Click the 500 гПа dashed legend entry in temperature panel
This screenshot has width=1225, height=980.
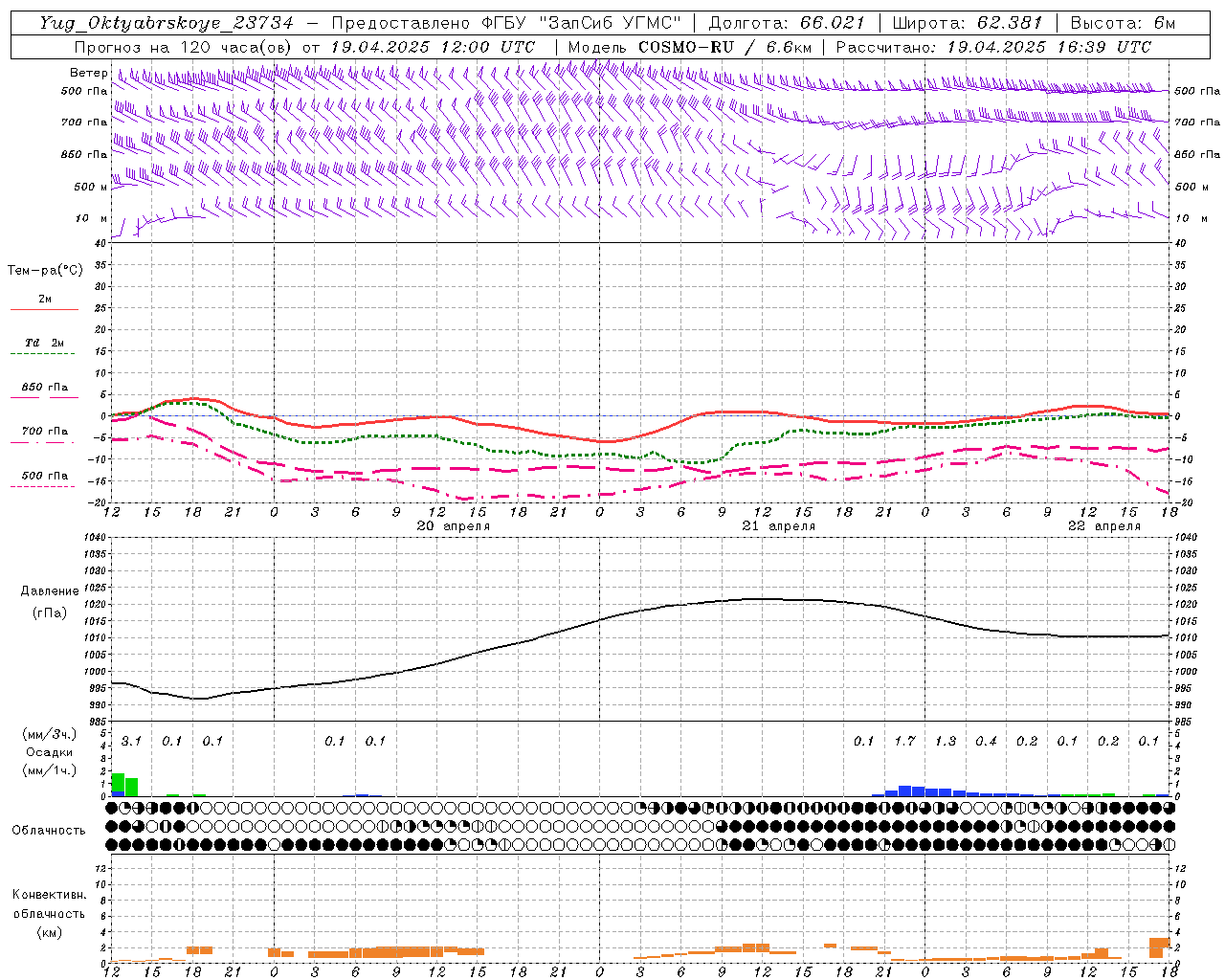[x=42, y=487]
